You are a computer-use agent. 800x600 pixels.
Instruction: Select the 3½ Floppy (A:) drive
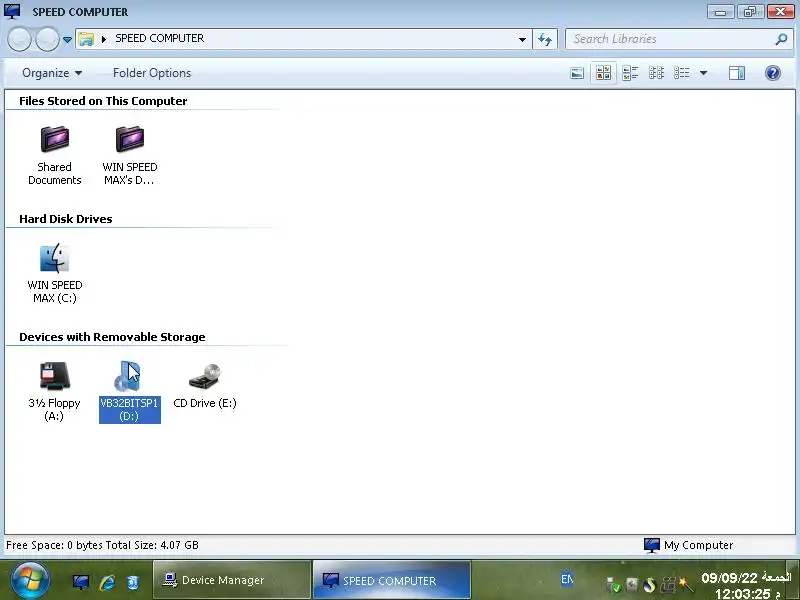coord(54,391)
